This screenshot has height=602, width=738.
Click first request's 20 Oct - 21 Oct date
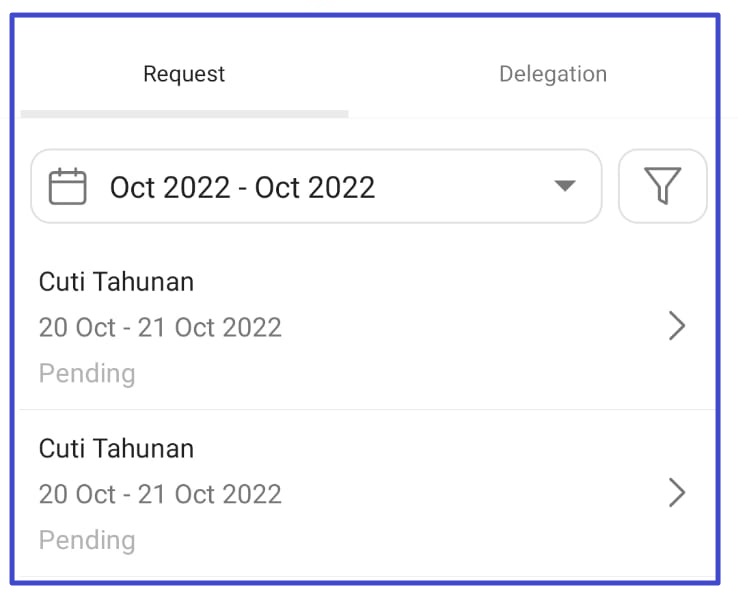[x=160, y=327]
